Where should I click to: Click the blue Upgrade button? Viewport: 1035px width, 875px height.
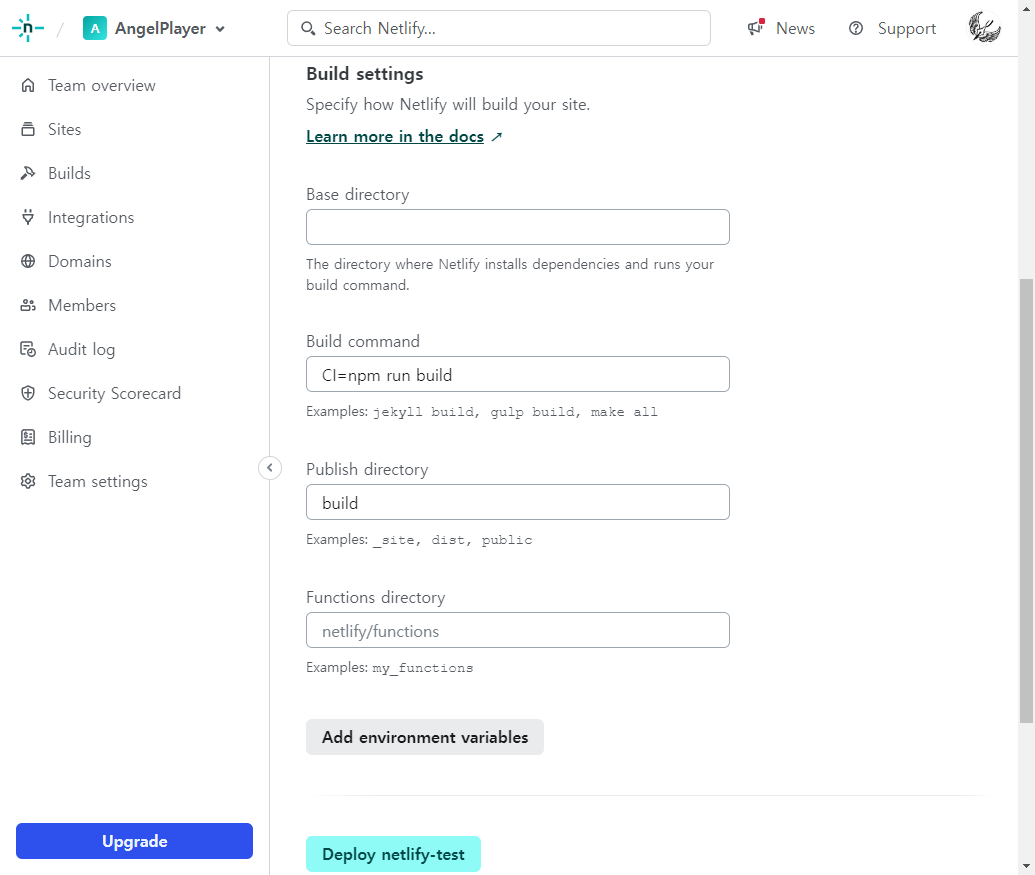tap(135, 841)
